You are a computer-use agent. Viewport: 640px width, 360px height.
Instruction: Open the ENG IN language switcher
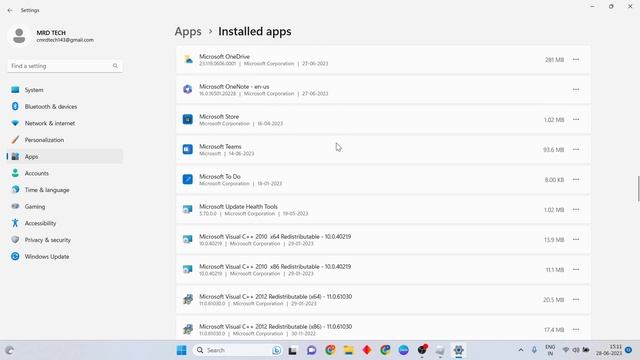click(x=550, y=350)
